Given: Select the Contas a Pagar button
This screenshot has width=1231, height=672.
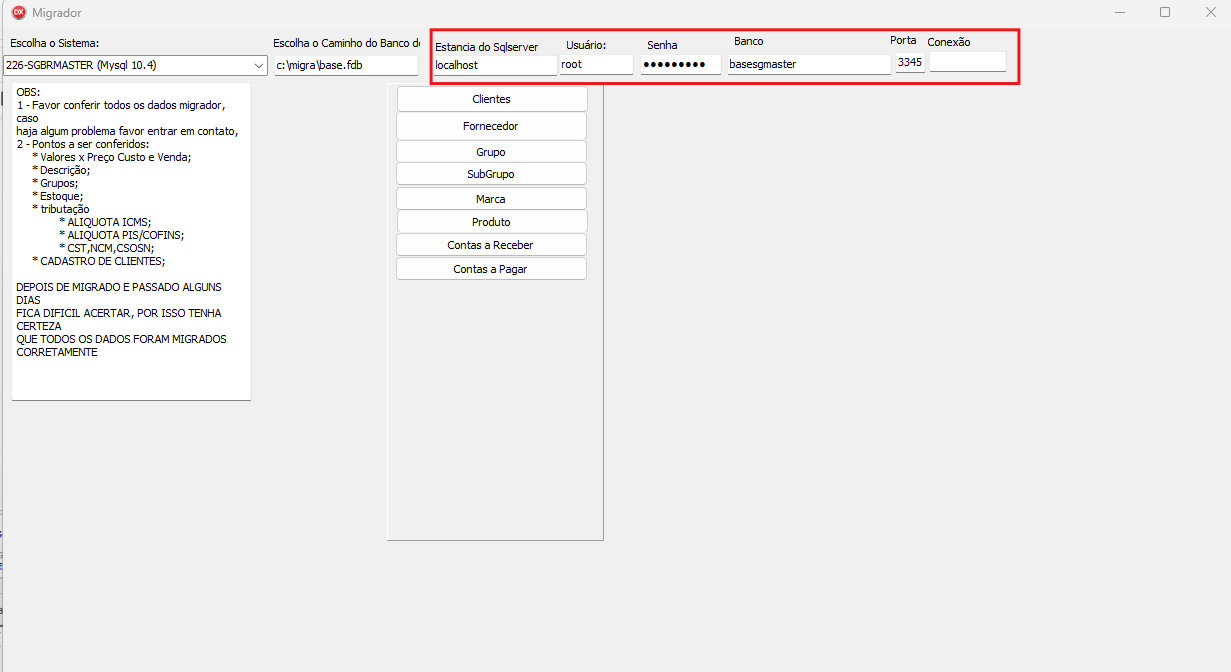Looking at the screenshot, I should (x=491, y=269).
